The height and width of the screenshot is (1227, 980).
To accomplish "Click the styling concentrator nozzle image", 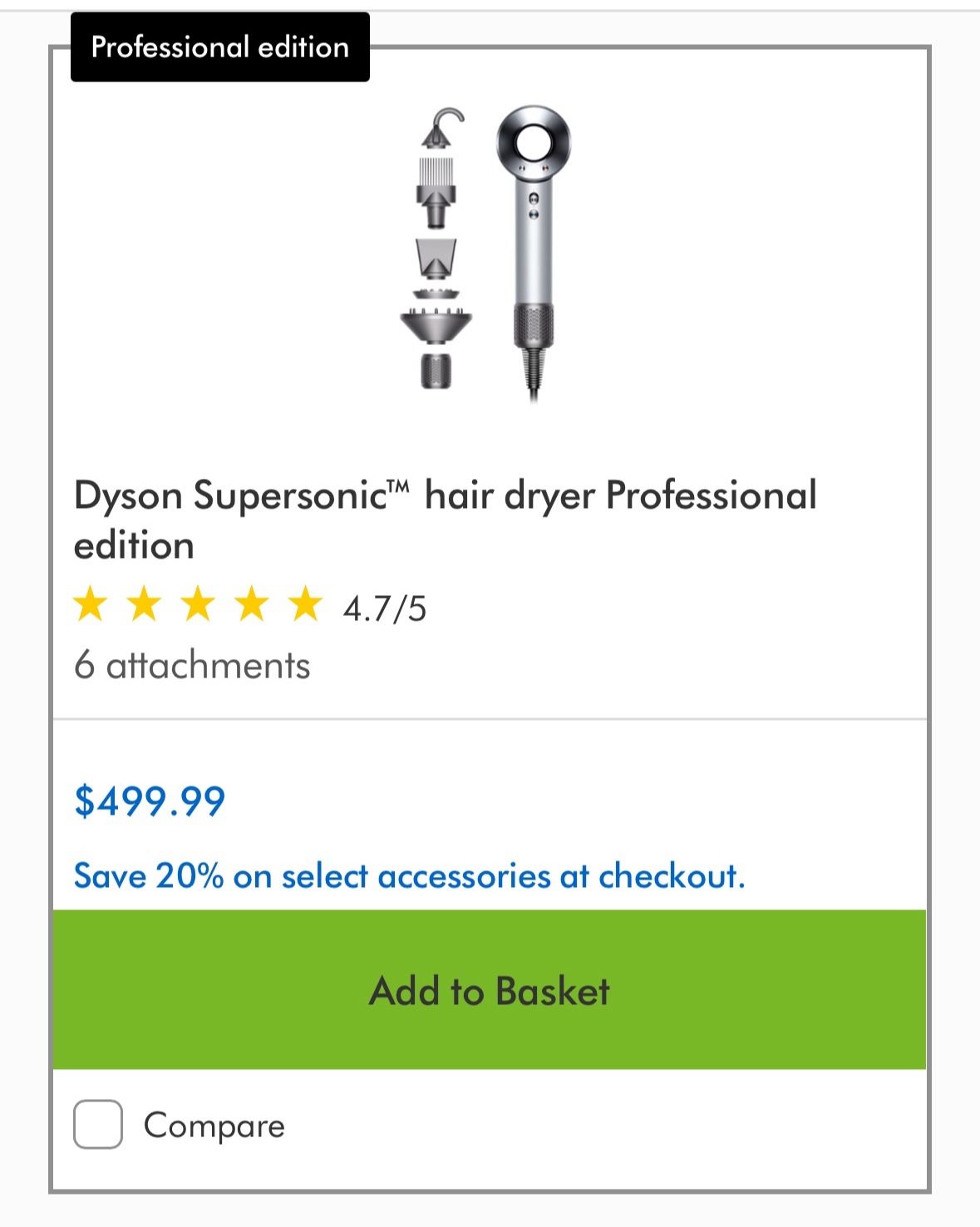I will (436, 259).
